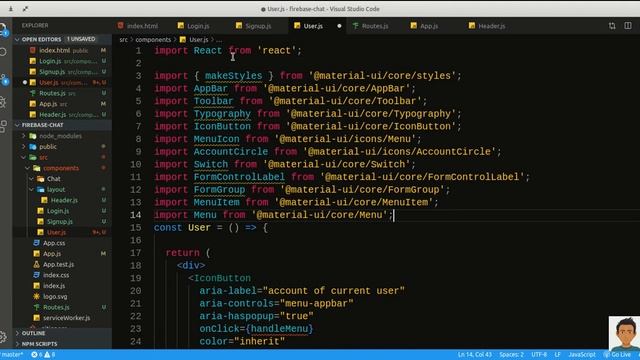Open the Manage gear menu
This screenshot has width=640, height=360.
[3, 337]
